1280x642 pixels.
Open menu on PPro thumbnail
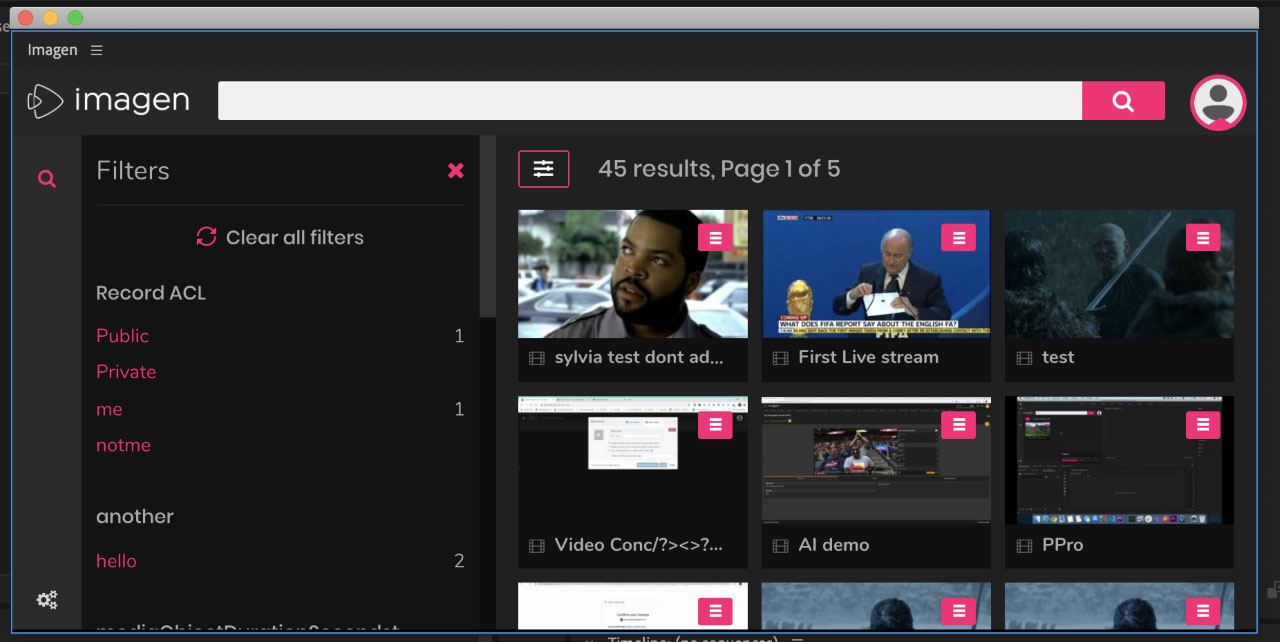click(x=1202, y=425)
